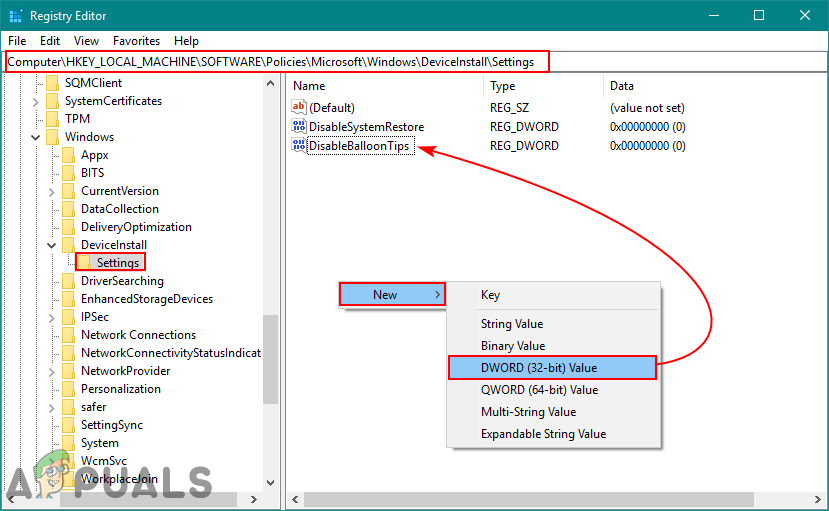Select the DisableSystemRestore value name
Screen dimensions: 829x511
click(x=366, y=127)
